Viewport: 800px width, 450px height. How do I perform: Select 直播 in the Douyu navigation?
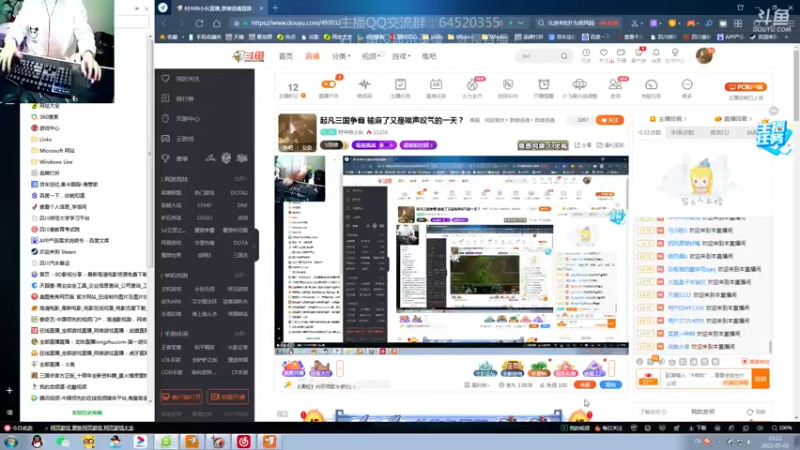pos(312,56)
